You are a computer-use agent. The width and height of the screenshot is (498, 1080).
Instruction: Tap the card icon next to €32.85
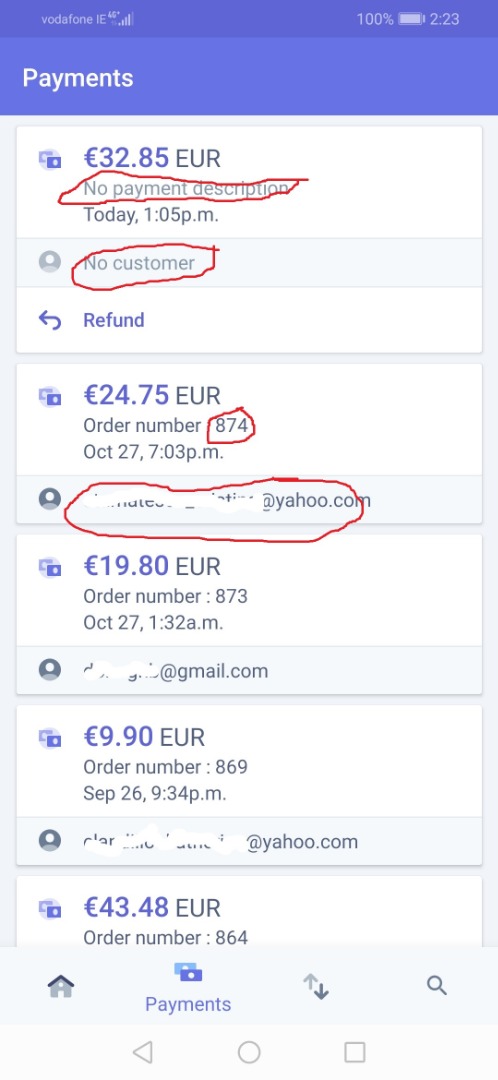(x=50, y=160)
